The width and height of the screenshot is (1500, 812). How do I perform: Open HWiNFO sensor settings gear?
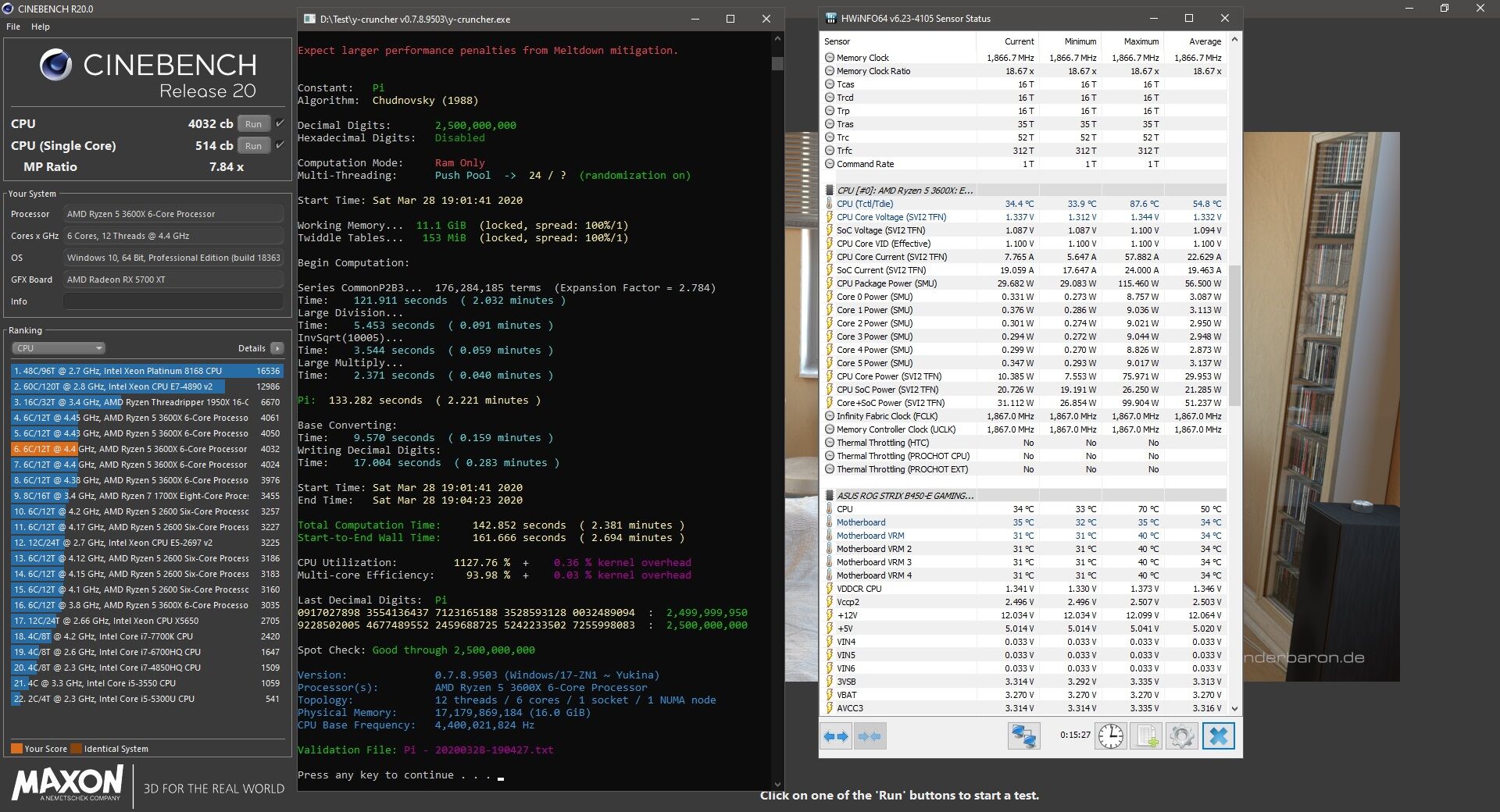[1181, 736]
